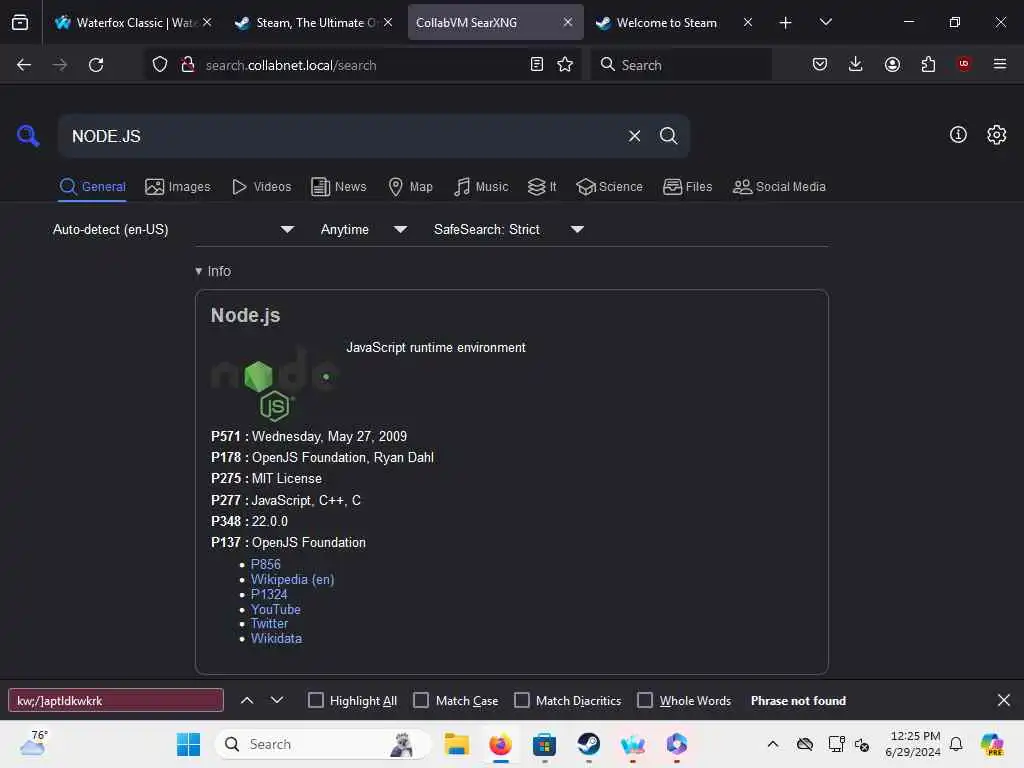Open Firefox View tab list icon
This screenshot has height=768, width=1024.
[x=20, y=22]
